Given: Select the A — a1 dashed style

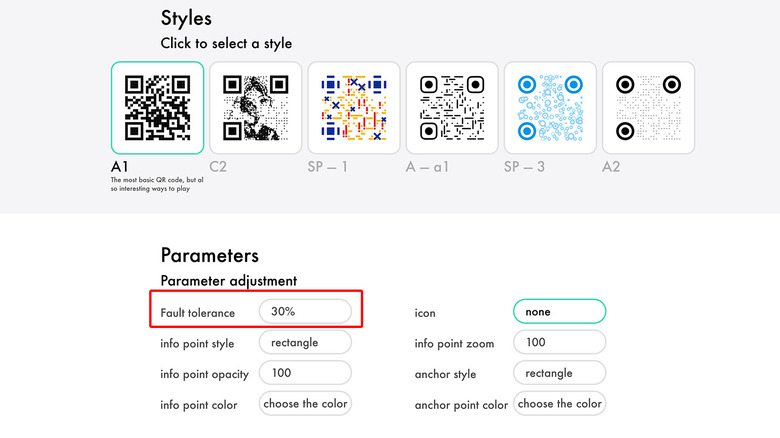Looking at the screenshot, I should (x=451, y=108).
